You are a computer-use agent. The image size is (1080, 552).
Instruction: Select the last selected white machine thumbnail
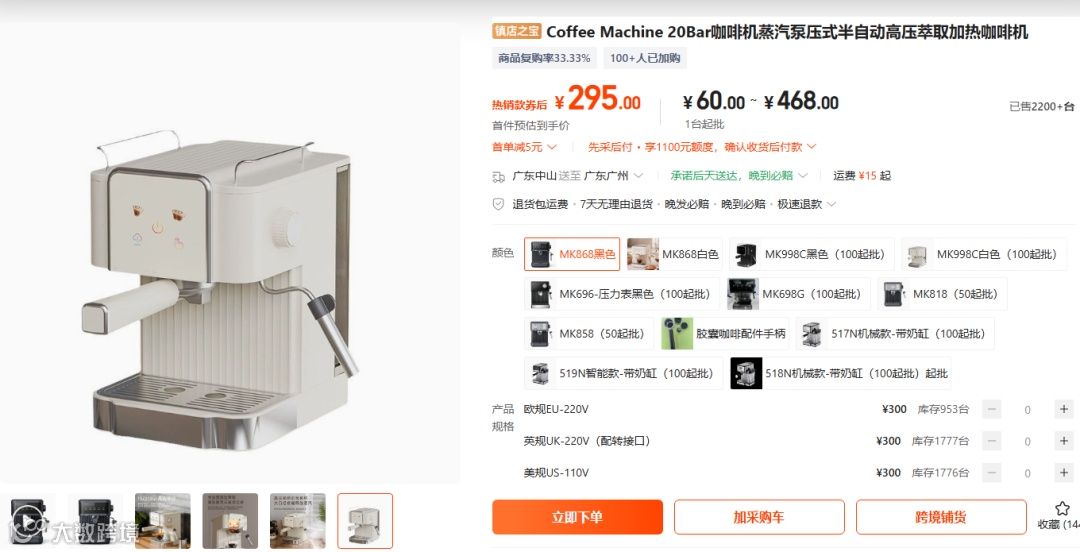pyautogui.click(x=365, y=521)
